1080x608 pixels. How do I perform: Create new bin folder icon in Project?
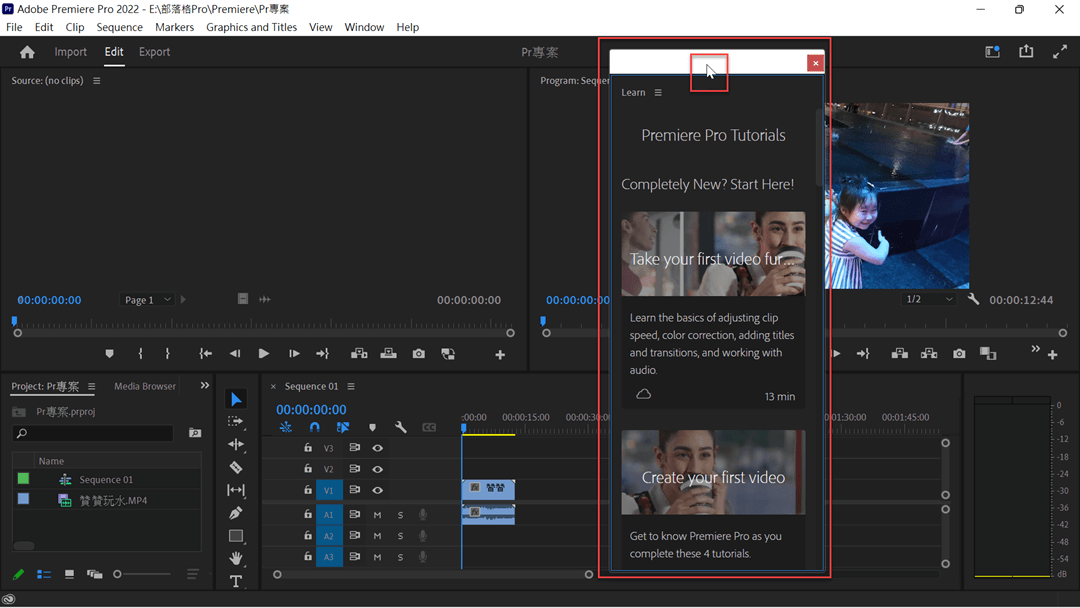tap(195, 433)
